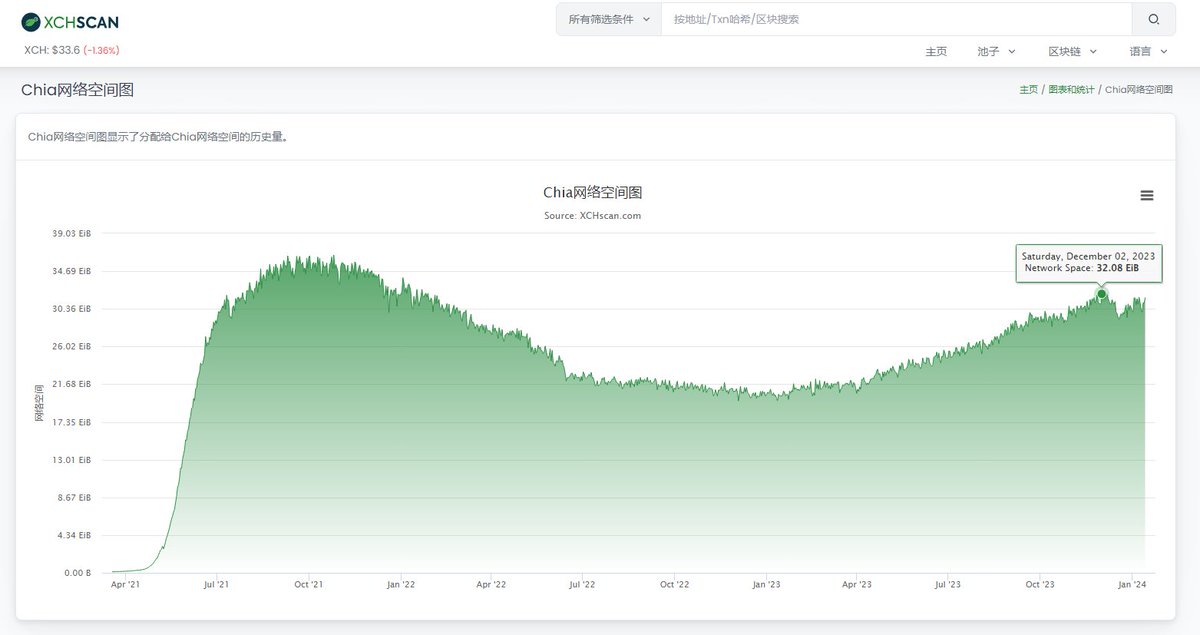Click the chart description sentence
The image size is (1200, 635).
point(158,137)
